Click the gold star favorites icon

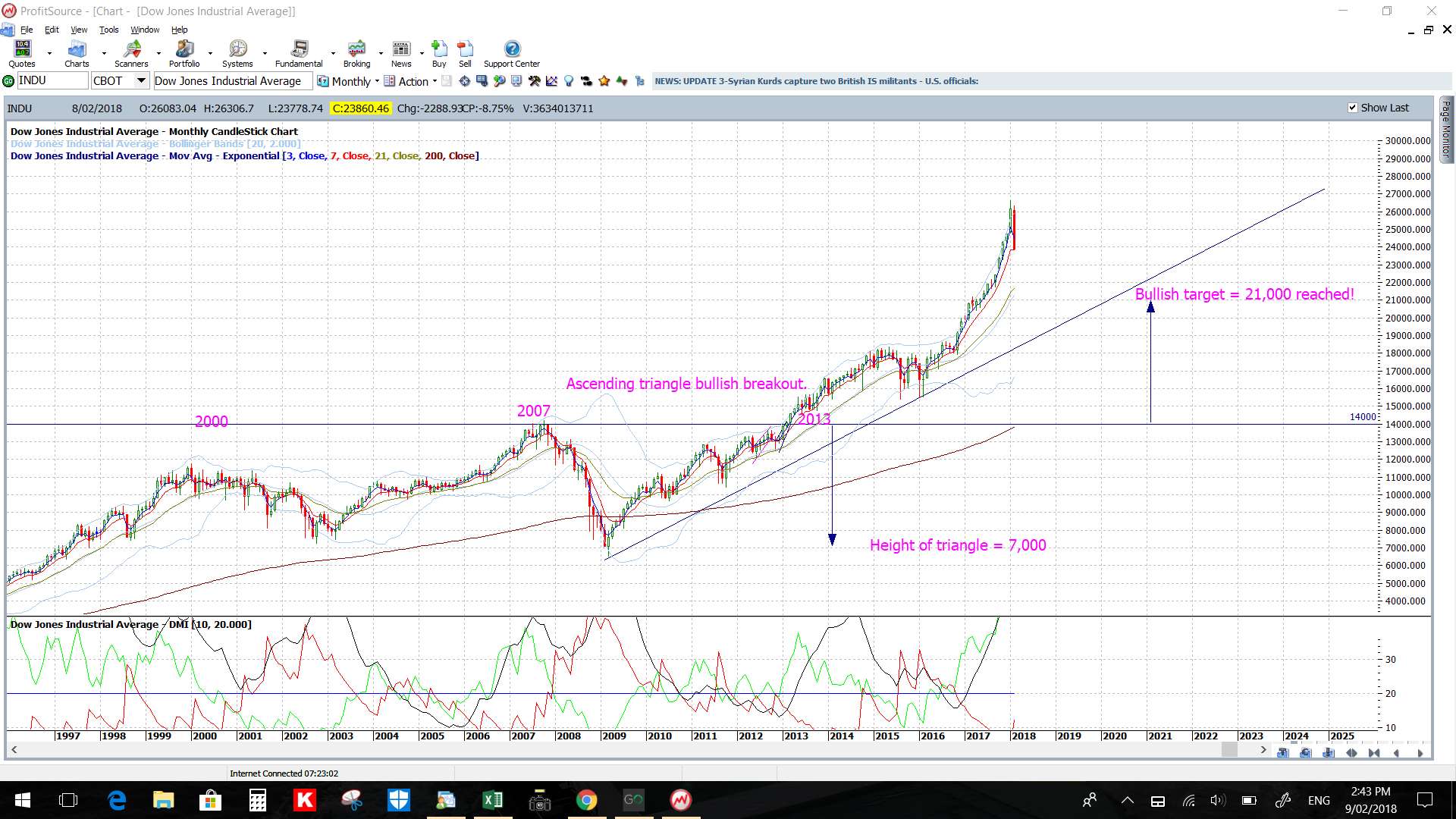tap(604, 81)
